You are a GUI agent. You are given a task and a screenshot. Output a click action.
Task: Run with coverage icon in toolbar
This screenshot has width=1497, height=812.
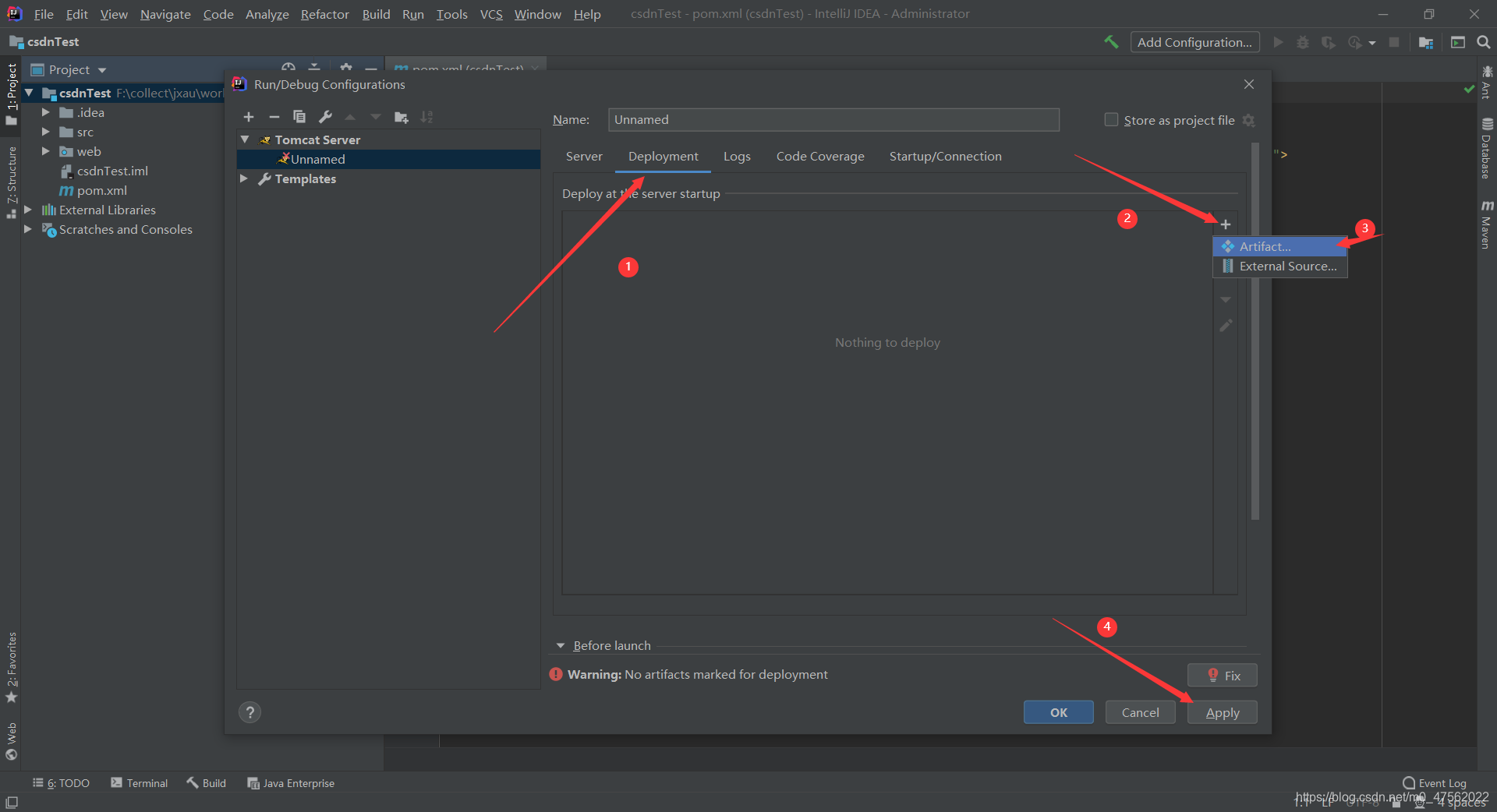(1328, 42)
